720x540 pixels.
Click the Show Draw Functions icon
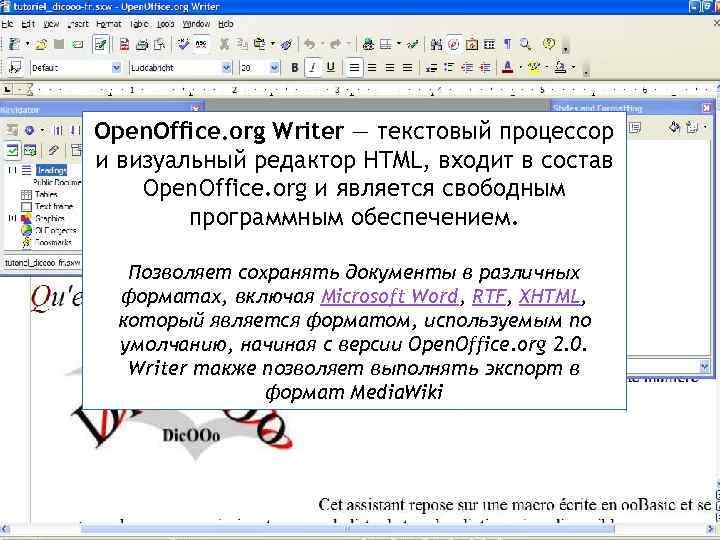(412, 45)
